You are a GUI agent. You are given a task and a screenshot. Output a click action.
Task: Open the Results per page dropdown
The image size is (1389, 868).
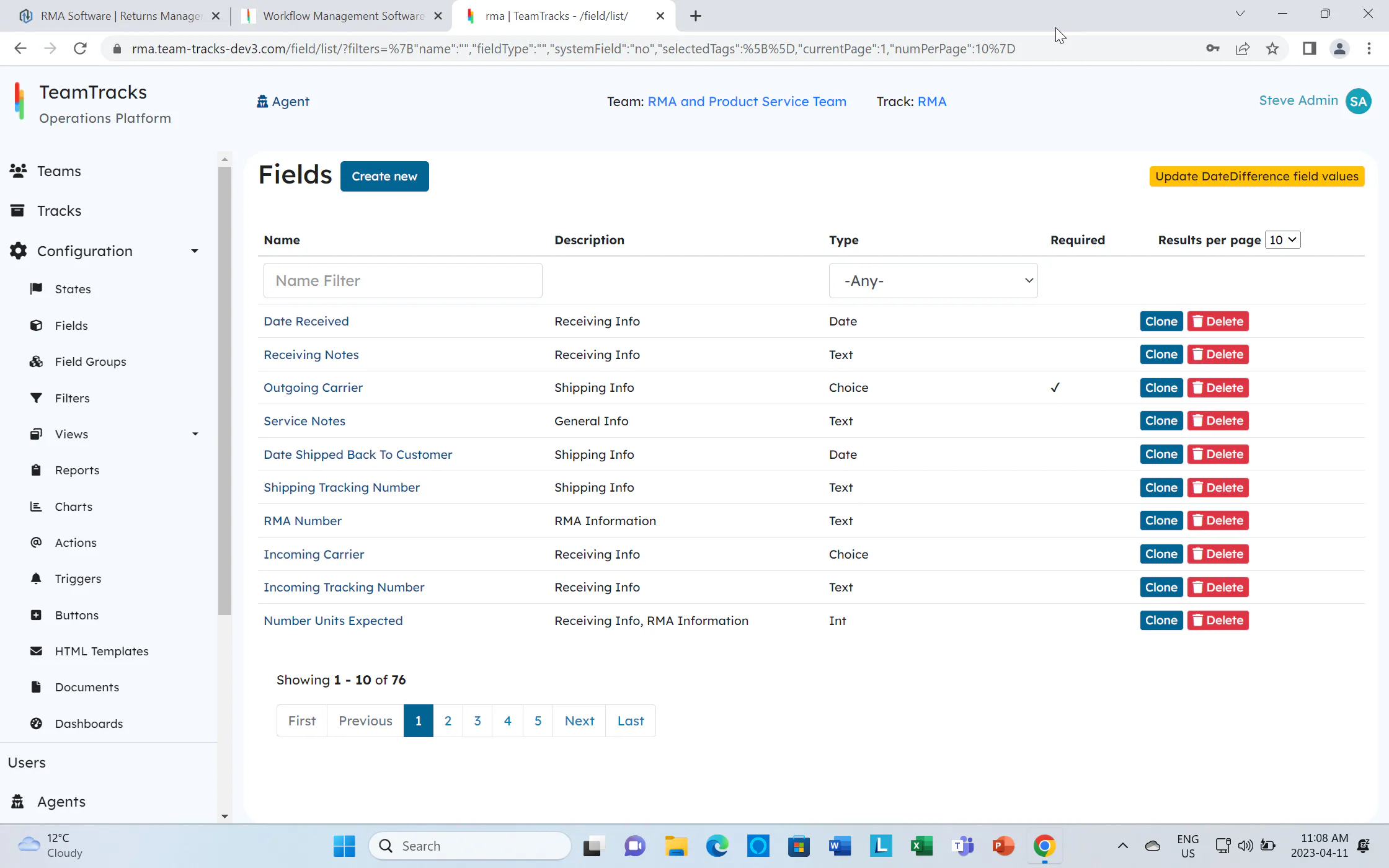pos(1282,240)
